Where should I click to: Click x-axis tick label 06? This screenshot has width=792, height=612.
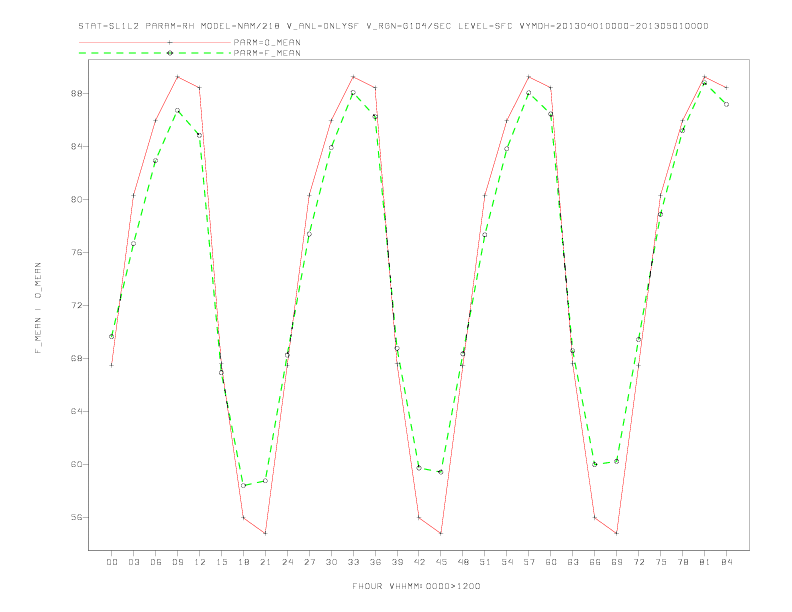point(156,562)
